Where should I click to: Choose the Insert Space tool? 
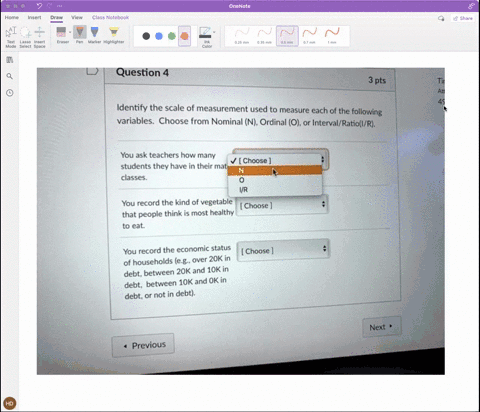39,37
